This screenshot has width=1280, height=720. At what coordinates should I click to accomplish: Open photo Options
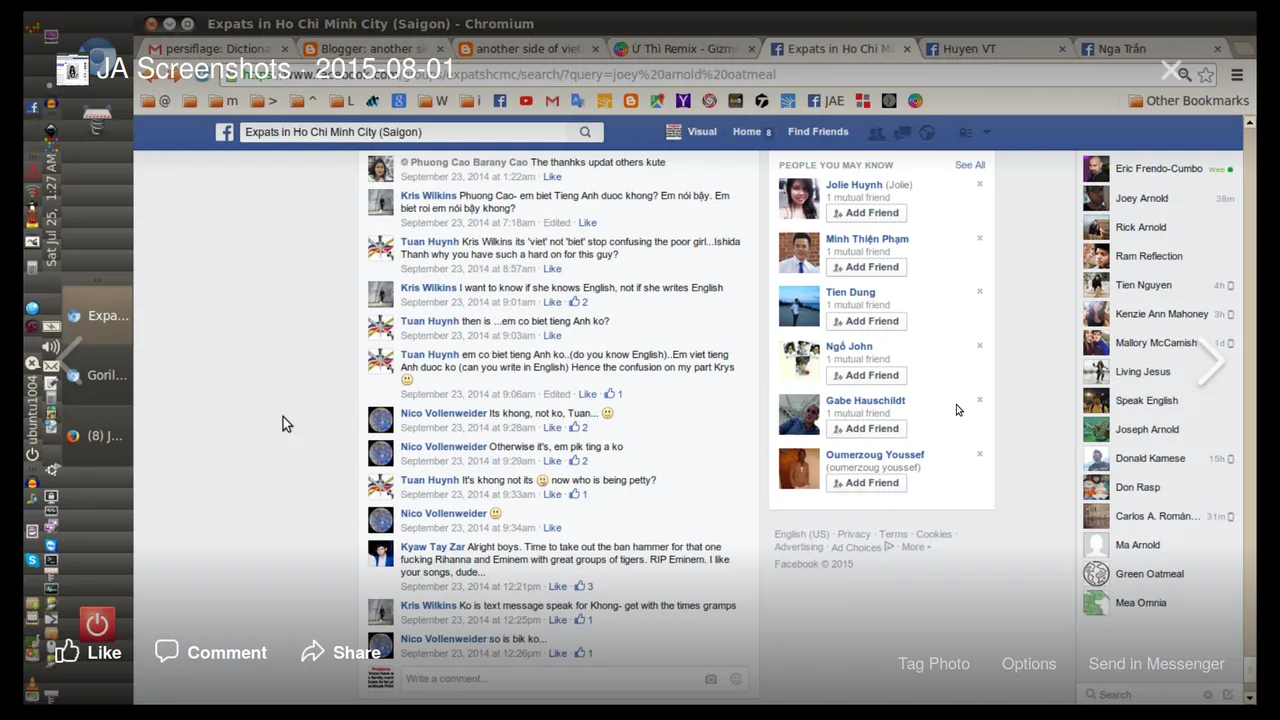pos(1029,664)
